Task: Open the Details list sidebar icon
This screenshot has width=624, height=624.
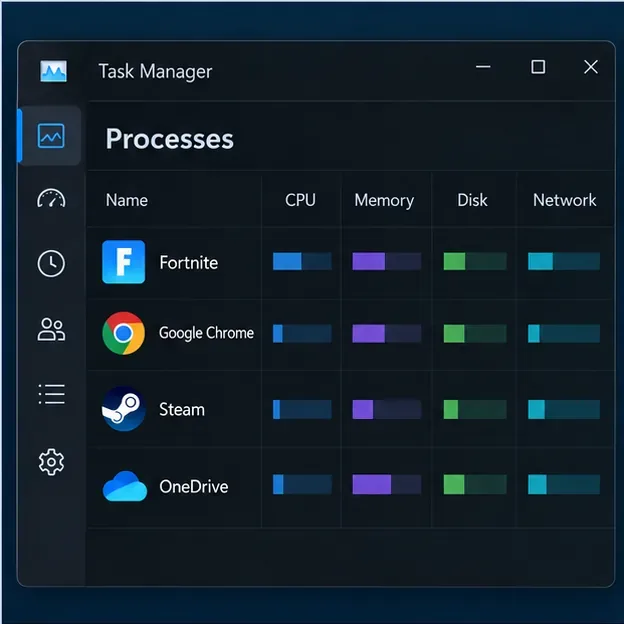Action: pyautogui.click(x=51, y=394)
